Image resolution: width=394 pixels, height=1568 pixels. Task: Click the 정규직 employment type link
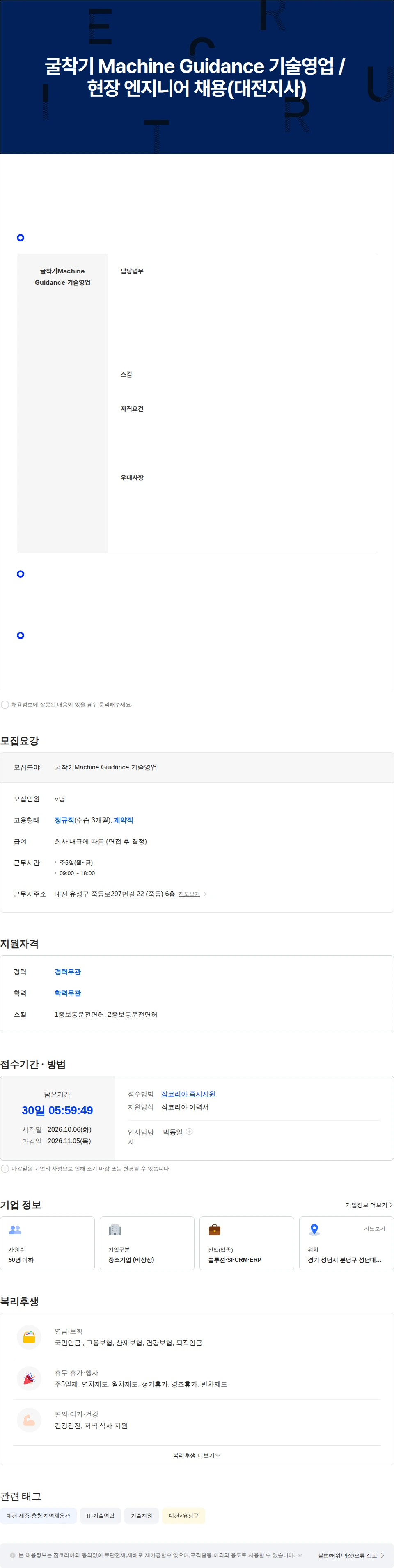click(x=64, y=820)
